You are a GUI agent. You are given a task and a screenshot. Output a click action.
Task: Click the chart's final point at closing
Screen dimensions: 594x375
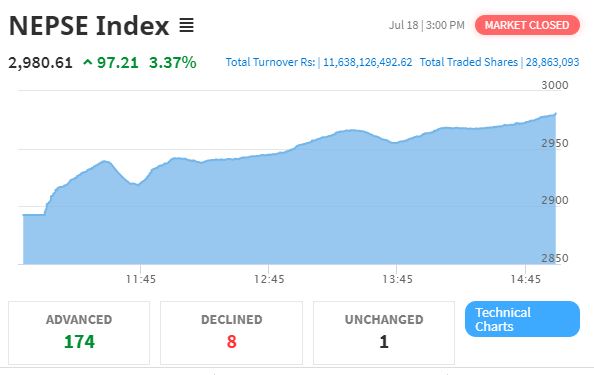click(x=555, y=113)
